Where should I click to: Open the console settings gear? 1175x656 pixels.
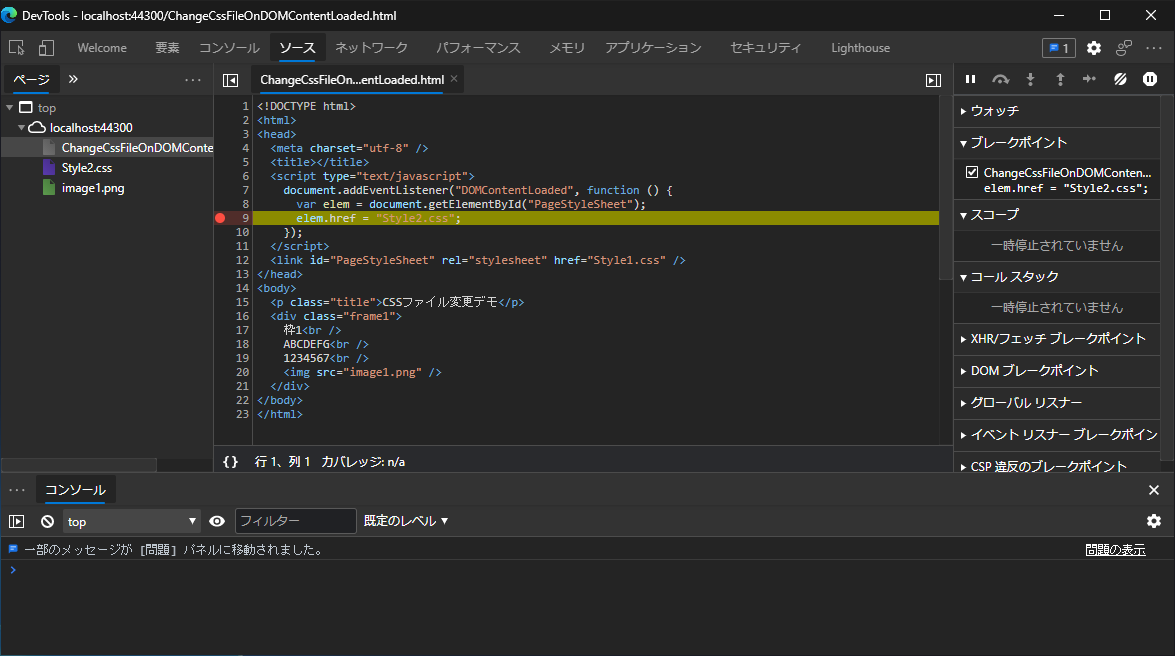coord(1153,521)
